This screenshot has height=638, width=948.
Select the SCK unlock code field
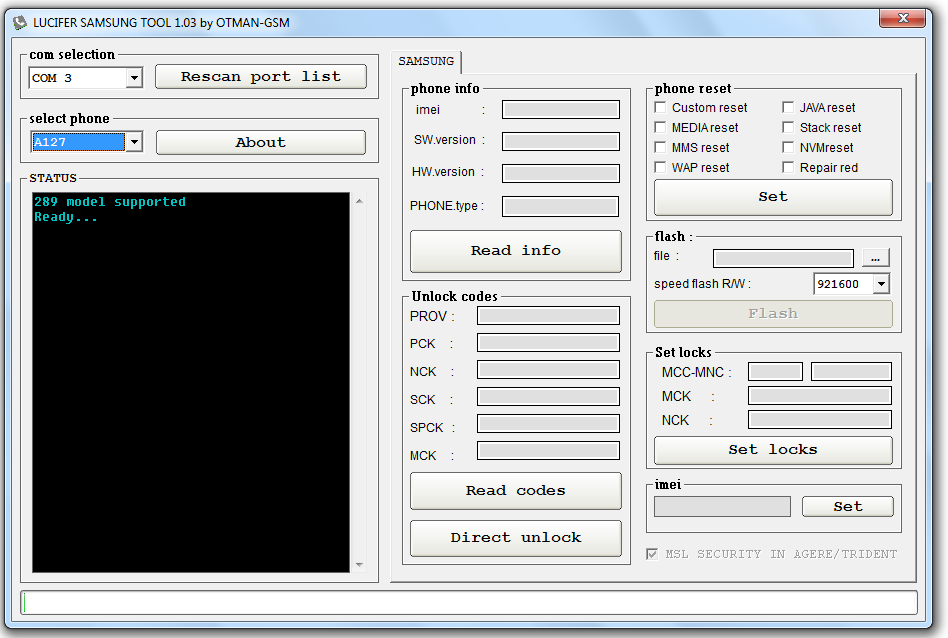[548, 397]
